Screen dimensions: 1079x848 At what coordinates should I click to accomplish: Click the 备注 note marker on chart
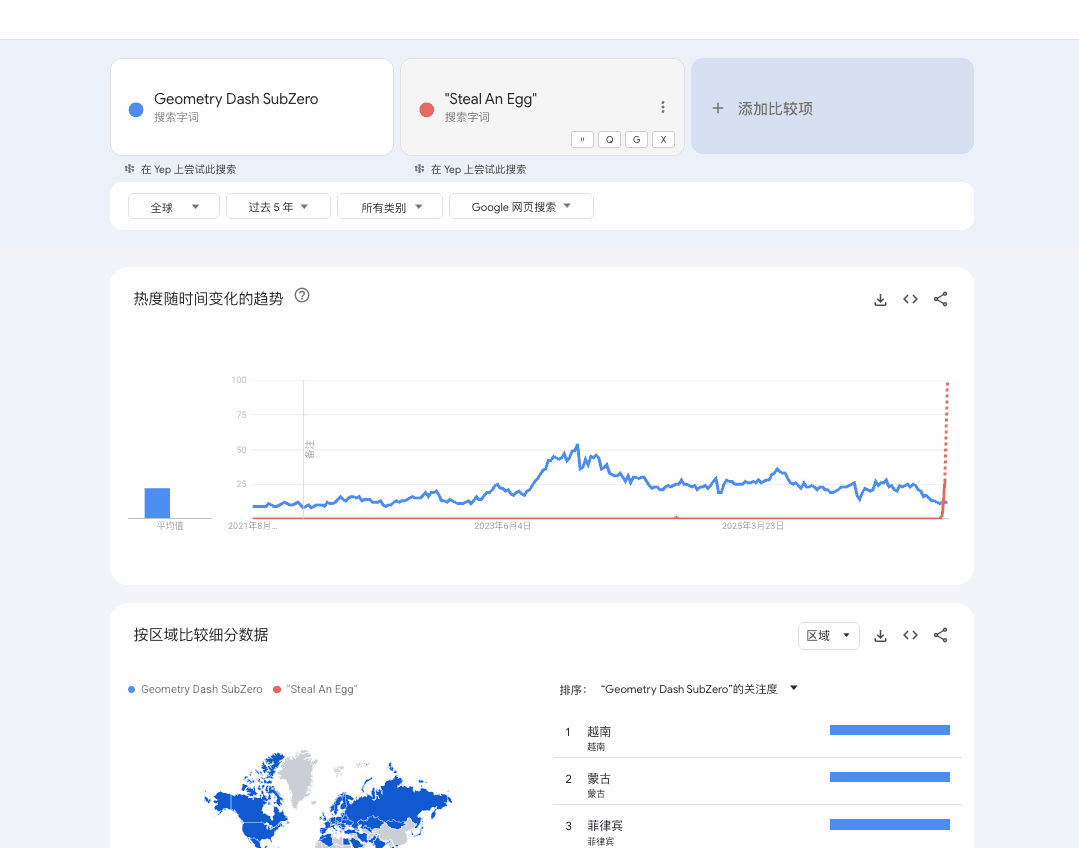(x=310, y=449)
